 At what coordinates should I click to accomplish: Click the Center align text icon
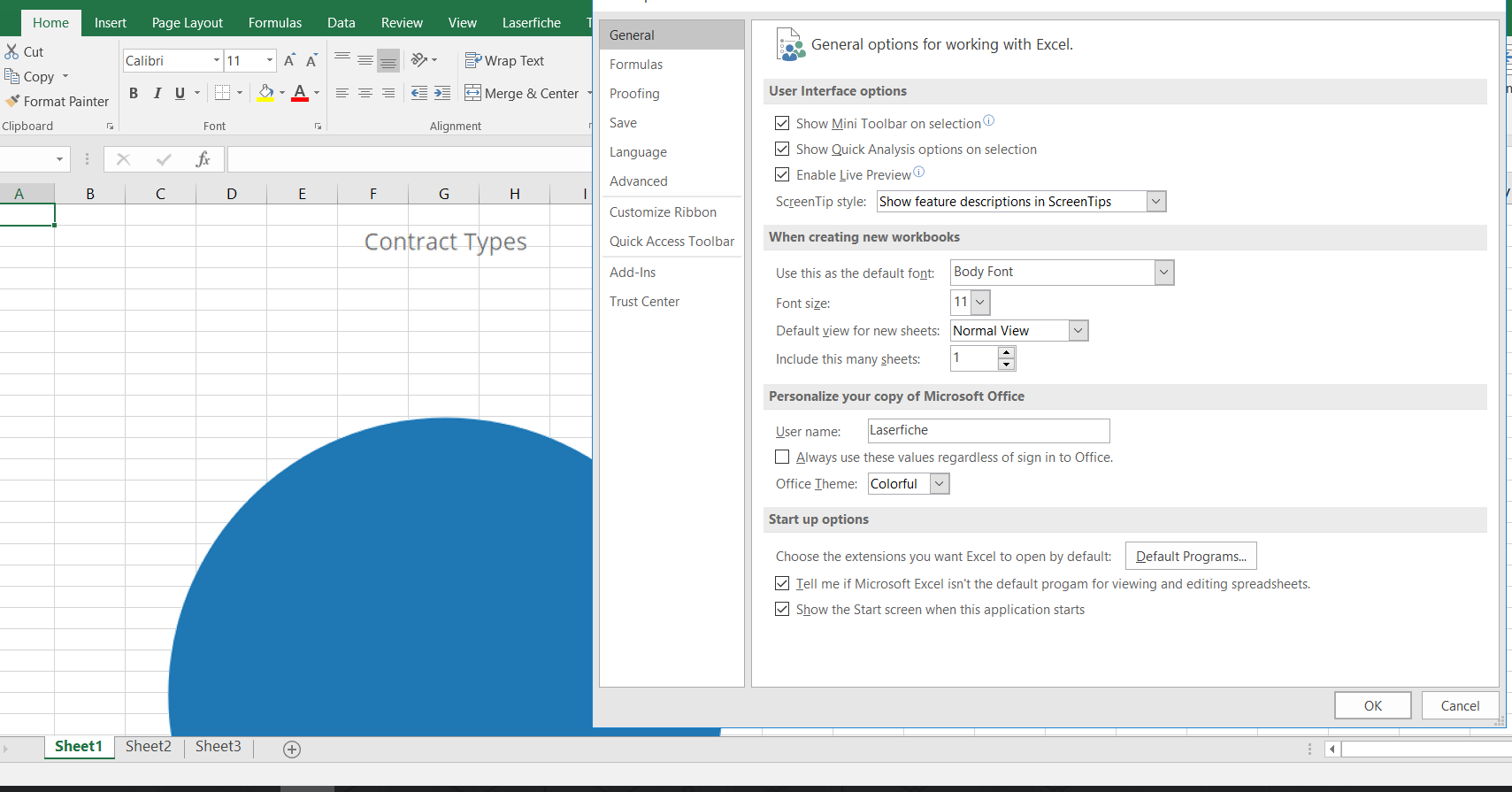click(365, 93)
